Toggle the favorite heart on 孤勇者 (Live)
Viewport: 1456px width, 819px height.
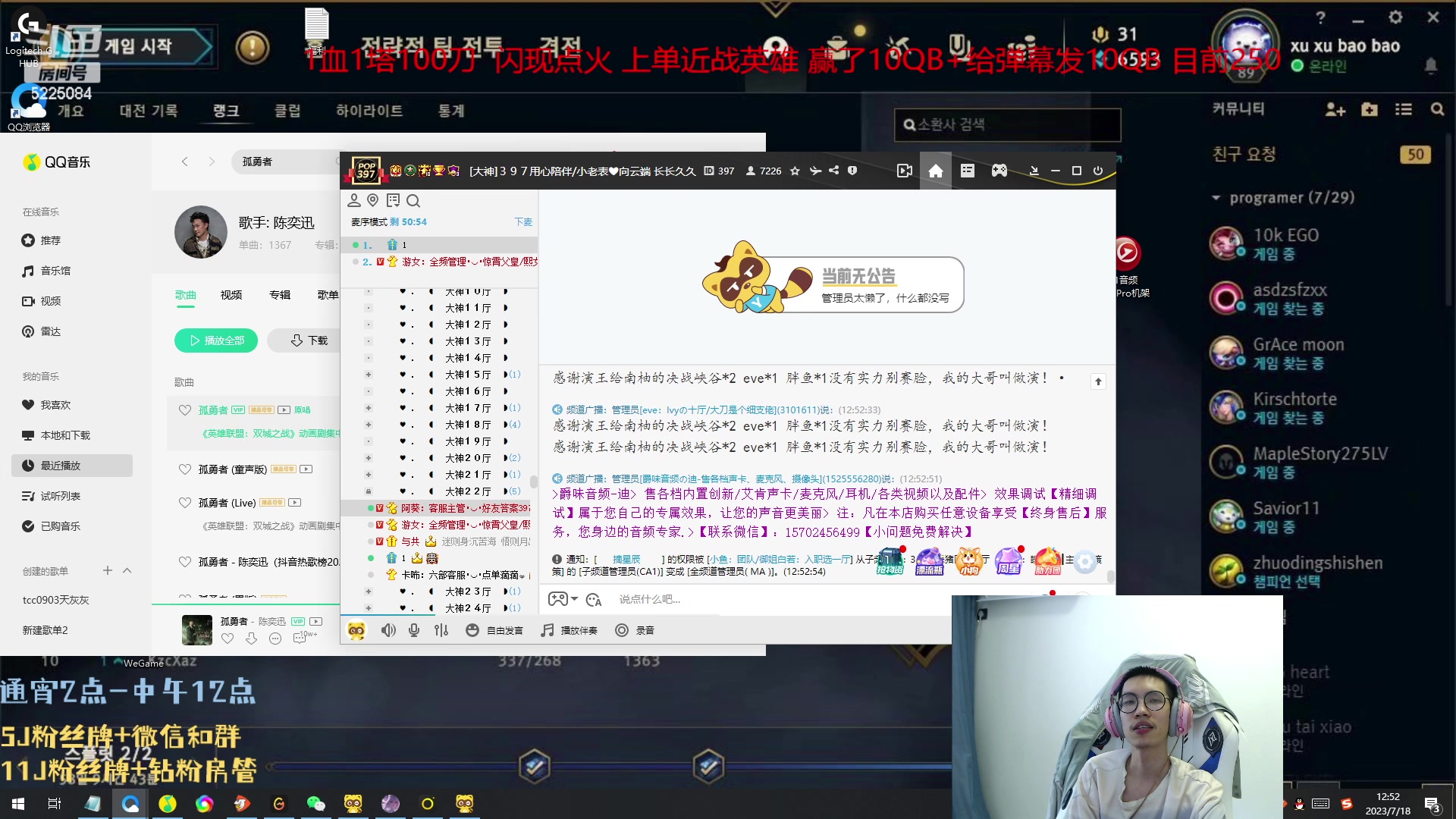point(184,502)
